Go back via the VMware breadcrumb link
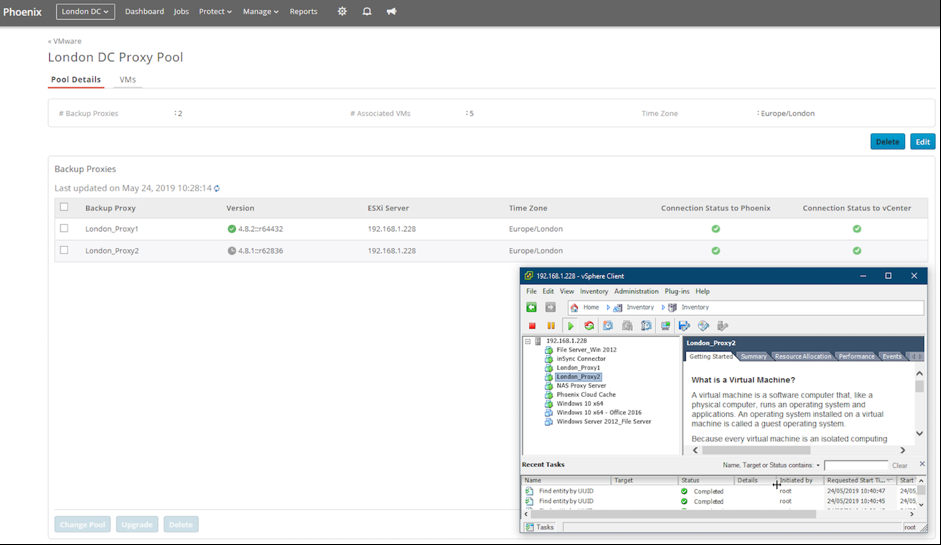Screen dimensions: 941x545 [65, 41]
